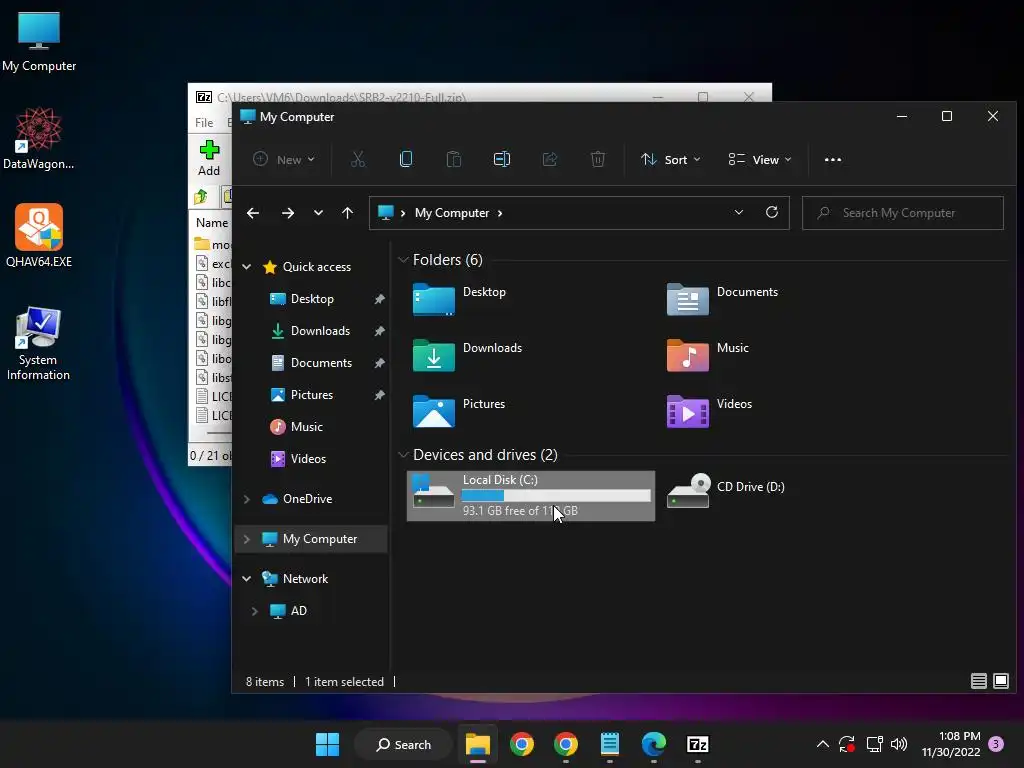Open Microsoft Edge from taskbar

coord(654,744)
